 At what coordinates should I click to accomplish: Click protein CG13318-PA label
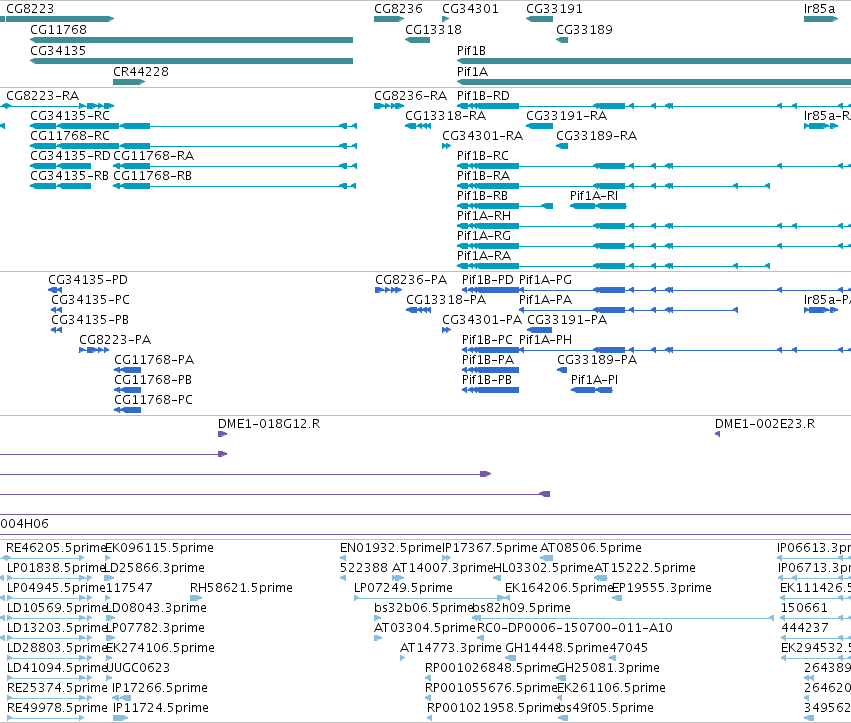446,300
